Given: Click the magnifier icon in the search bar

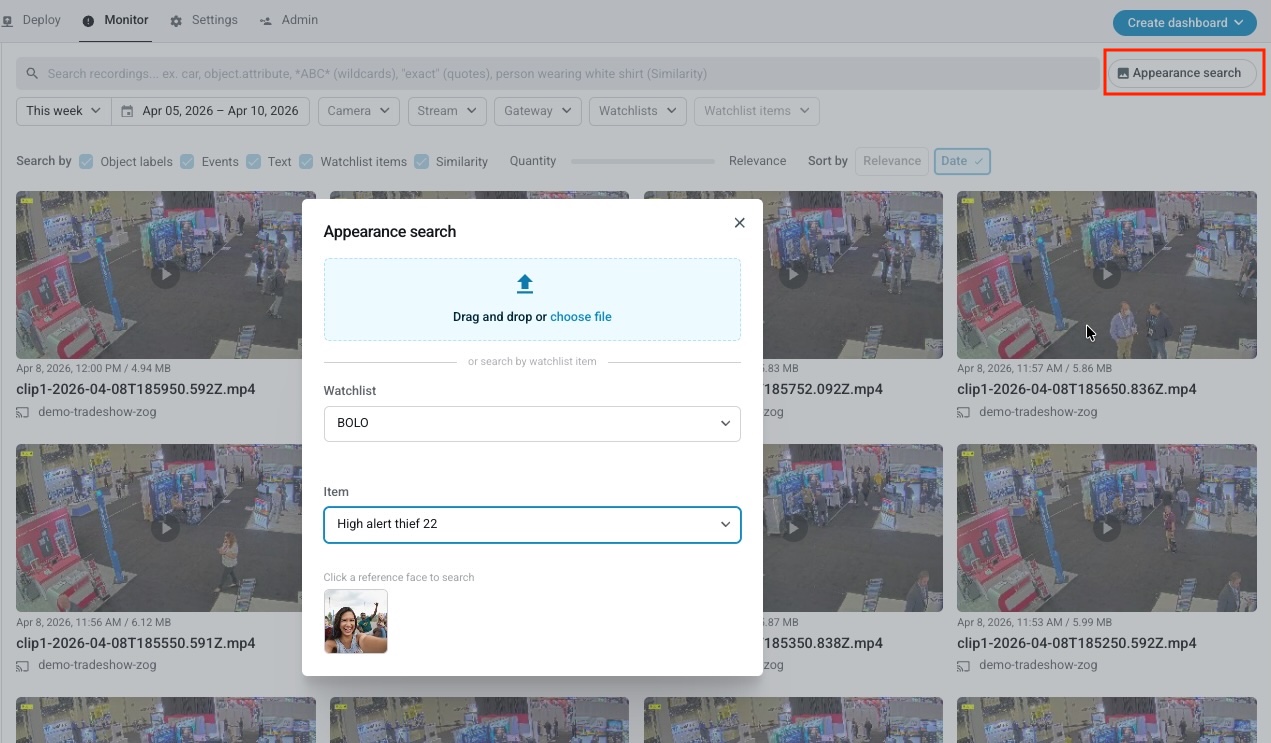Looking at the screenshot, I should 32,73.
